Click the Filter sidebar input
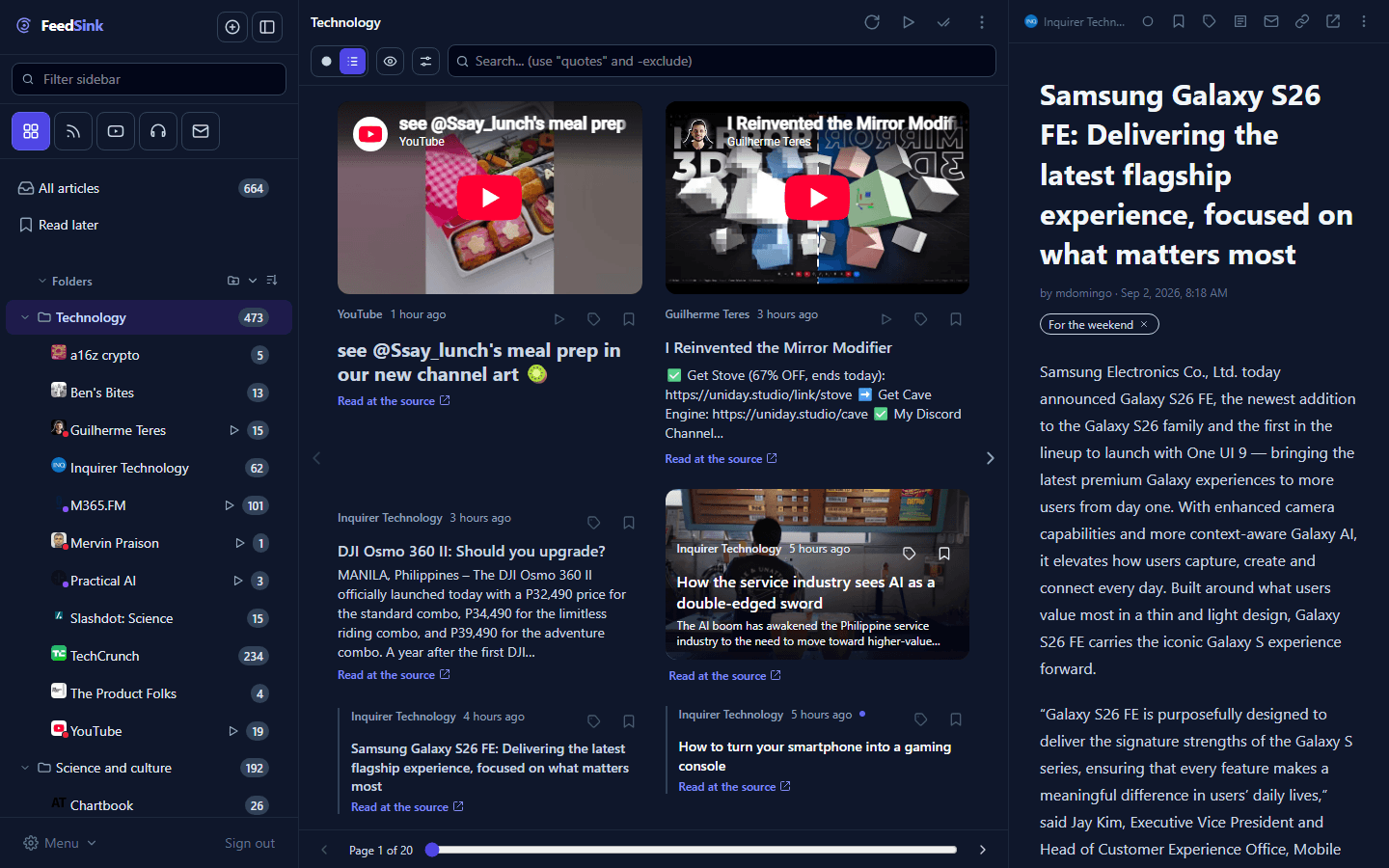The image size is (1389, 868). coord(149,79)
